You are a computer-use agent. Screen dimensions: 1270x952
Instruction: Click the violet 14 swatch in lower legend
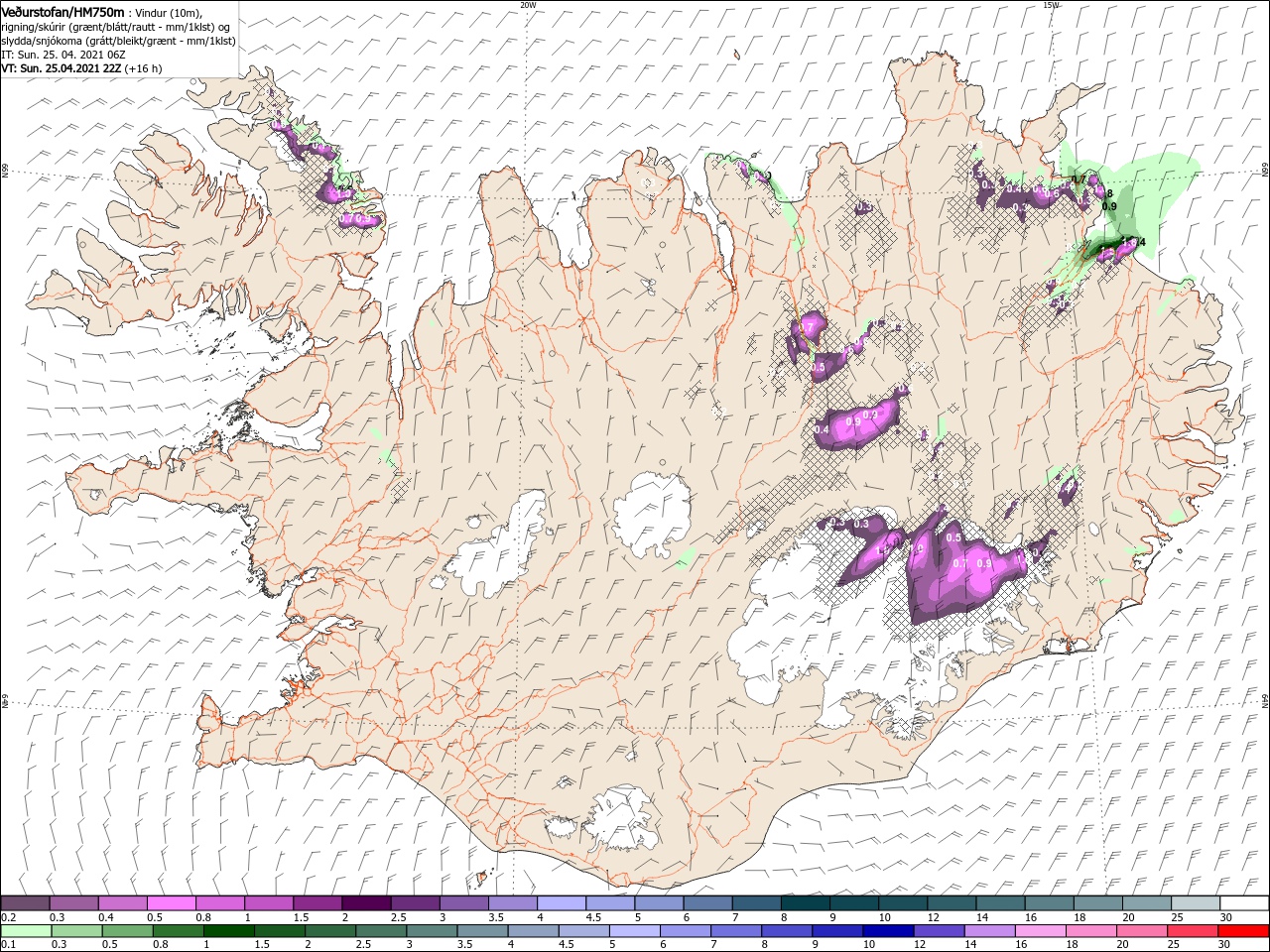coord(989,931)
